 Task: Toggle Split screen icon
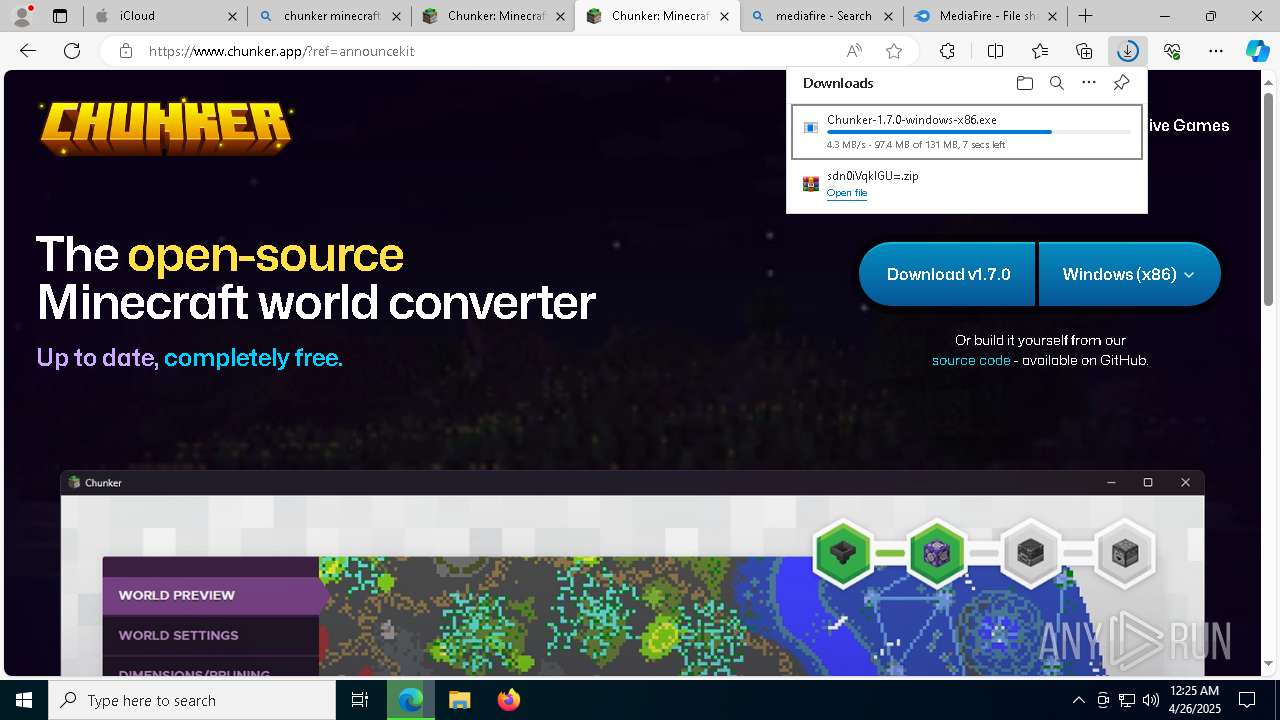(x=995, y=51)
